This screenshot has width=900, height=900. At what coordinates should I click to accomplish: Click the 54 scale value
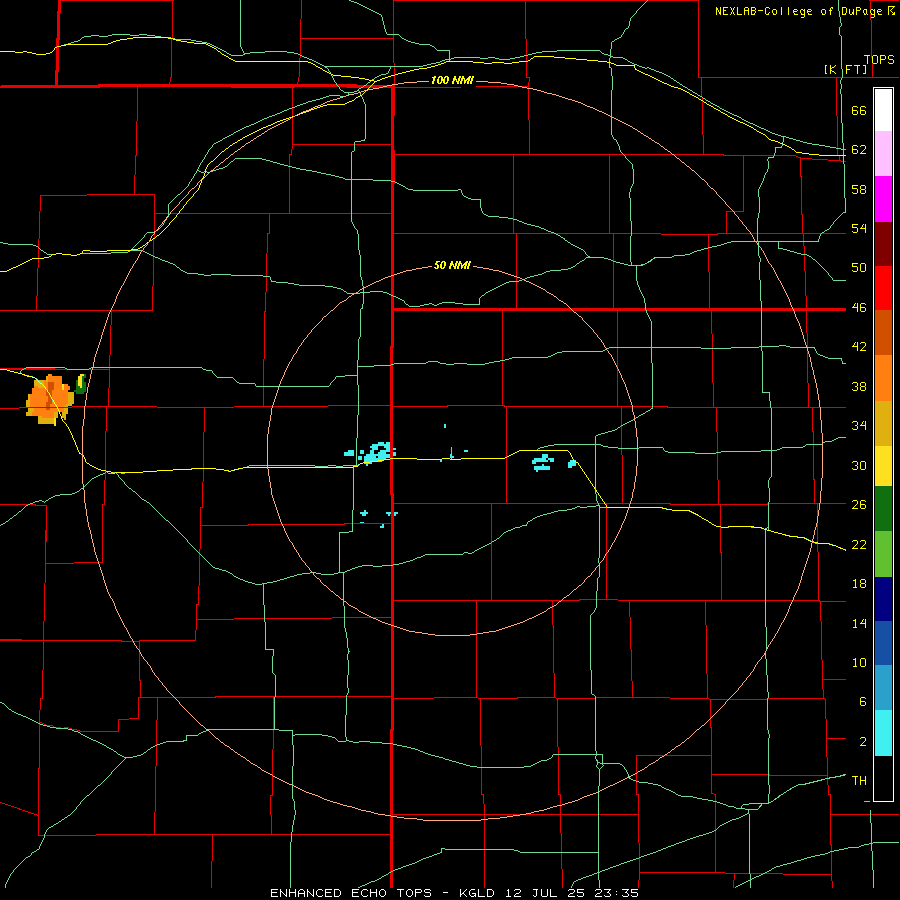point(859,228)
